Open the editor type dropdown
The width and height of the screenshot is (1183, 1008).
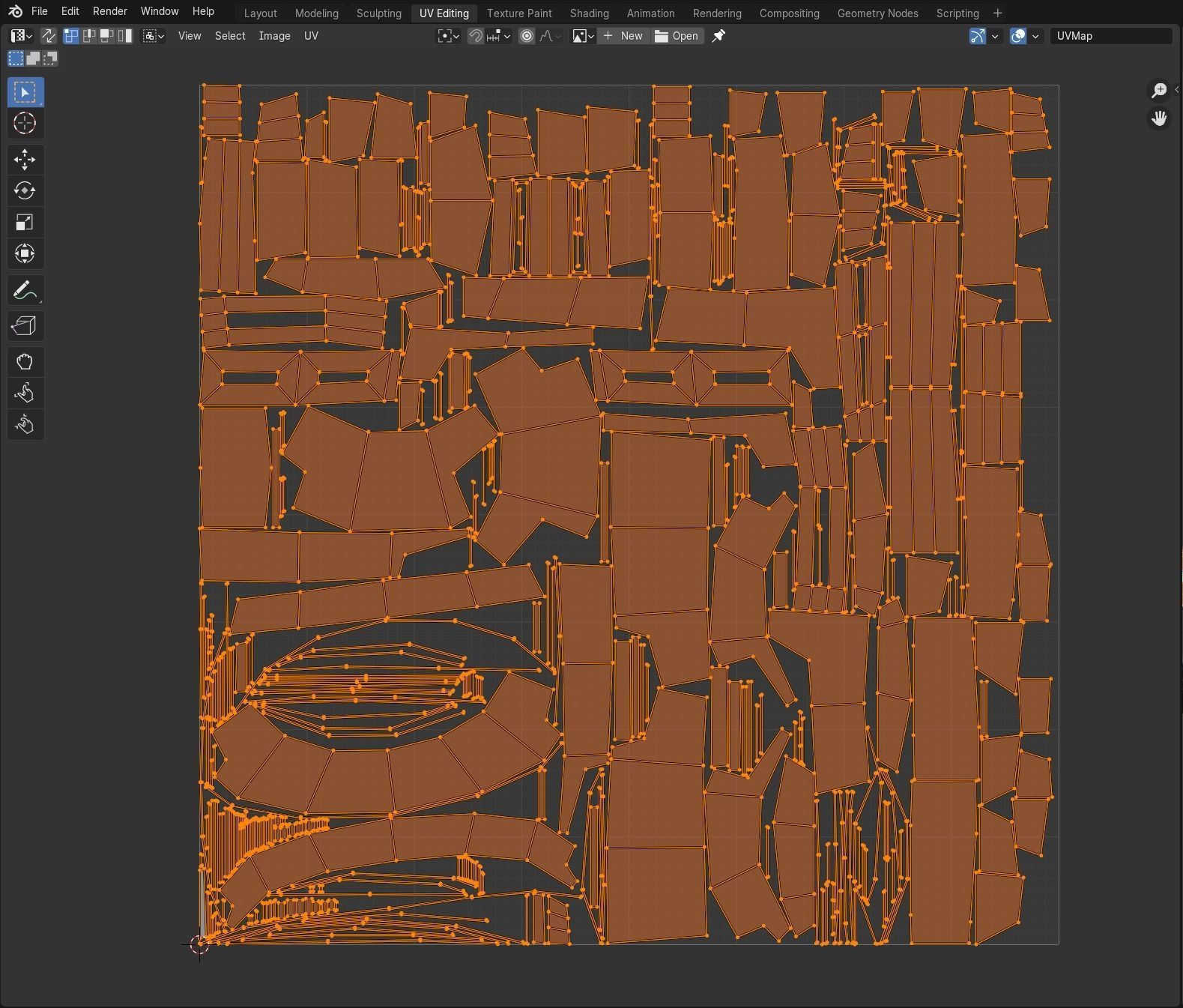click(x=21, y=36)
